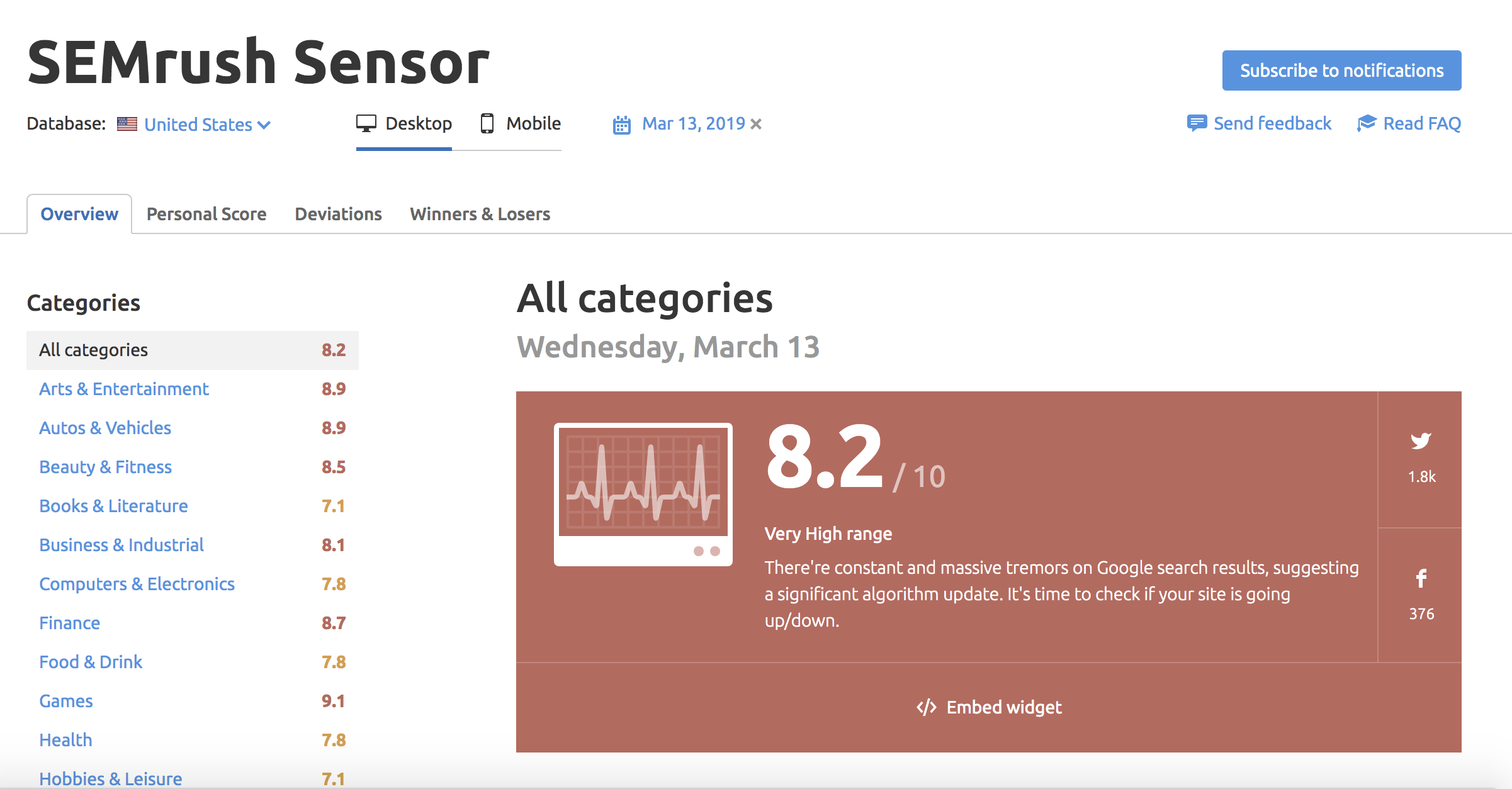Open the Mar 13, 2019 date picker
The height and width of the screenshot is (789, 1512).
click(693, 123)
